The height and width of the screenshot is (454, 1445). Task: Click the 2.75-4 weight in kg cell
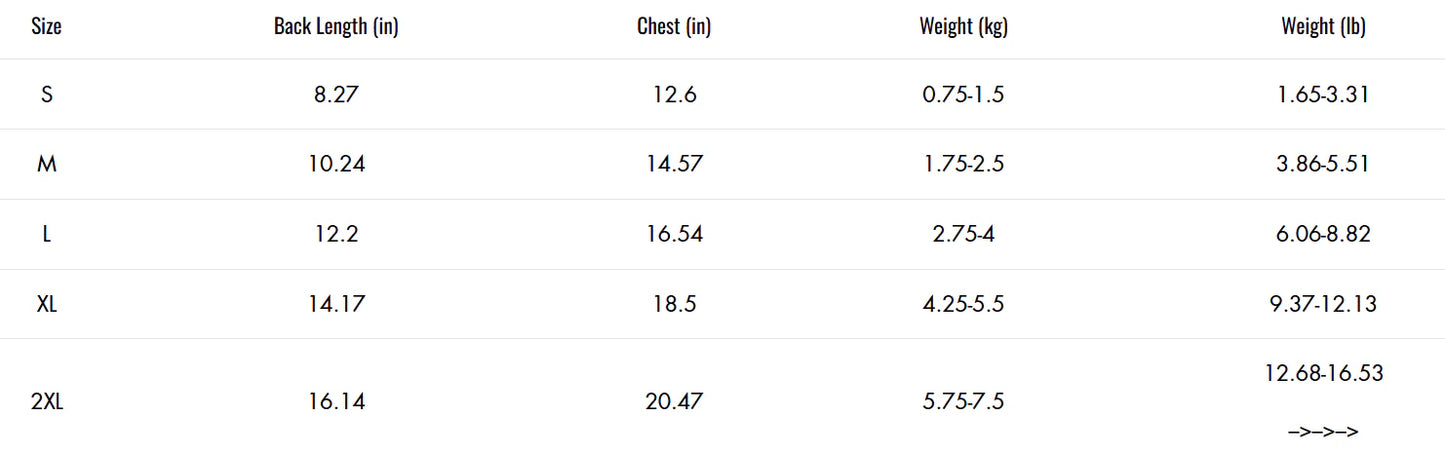point(964,234)
